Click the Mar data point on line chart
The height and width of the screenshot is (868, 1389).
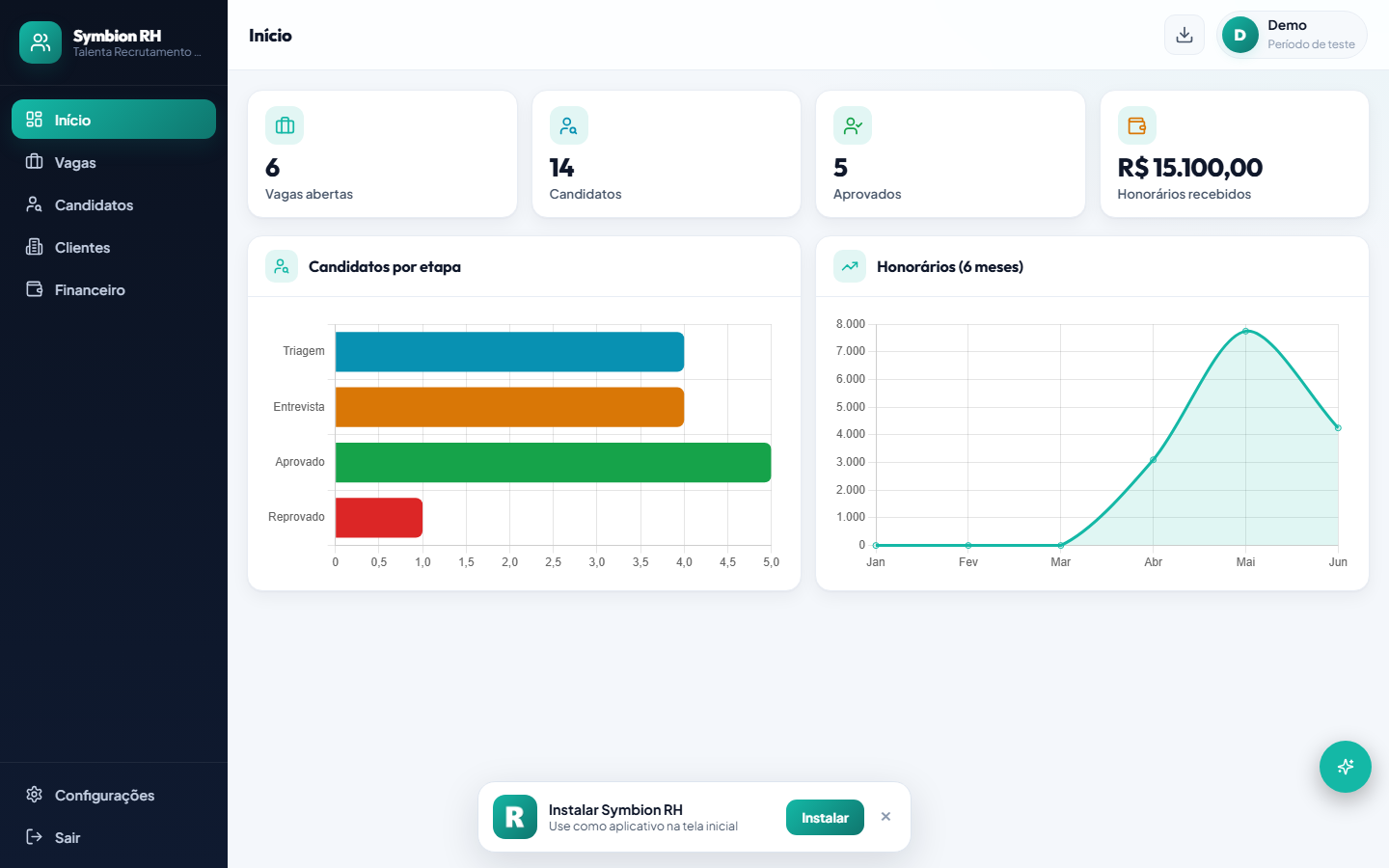click(1061, 545)
